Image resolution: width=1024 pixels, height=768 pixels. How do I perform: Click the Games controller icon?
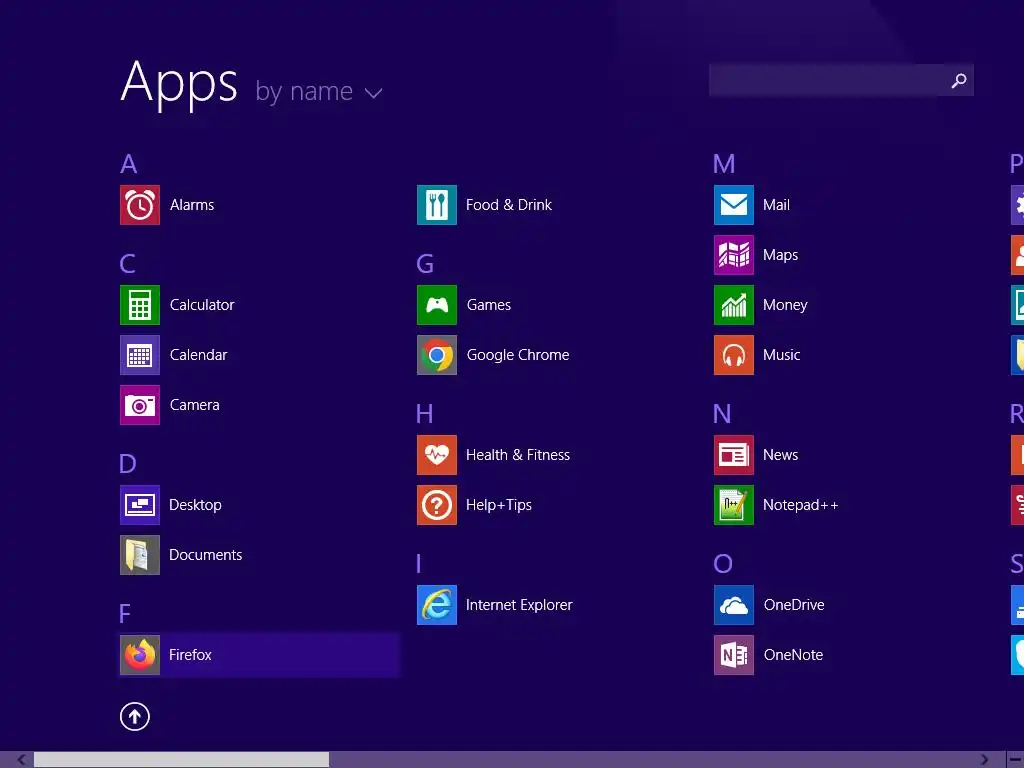coord(437,305)
